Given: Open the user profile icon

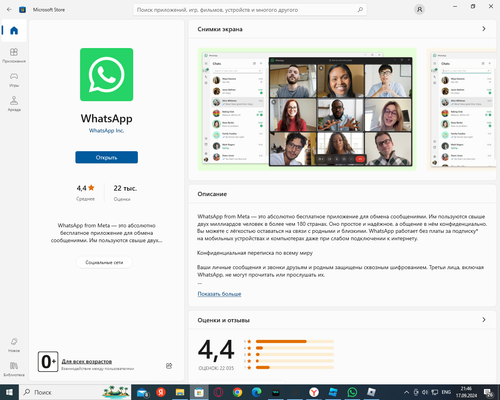Looking at the screenshot, I should click(x=419, y=10).
